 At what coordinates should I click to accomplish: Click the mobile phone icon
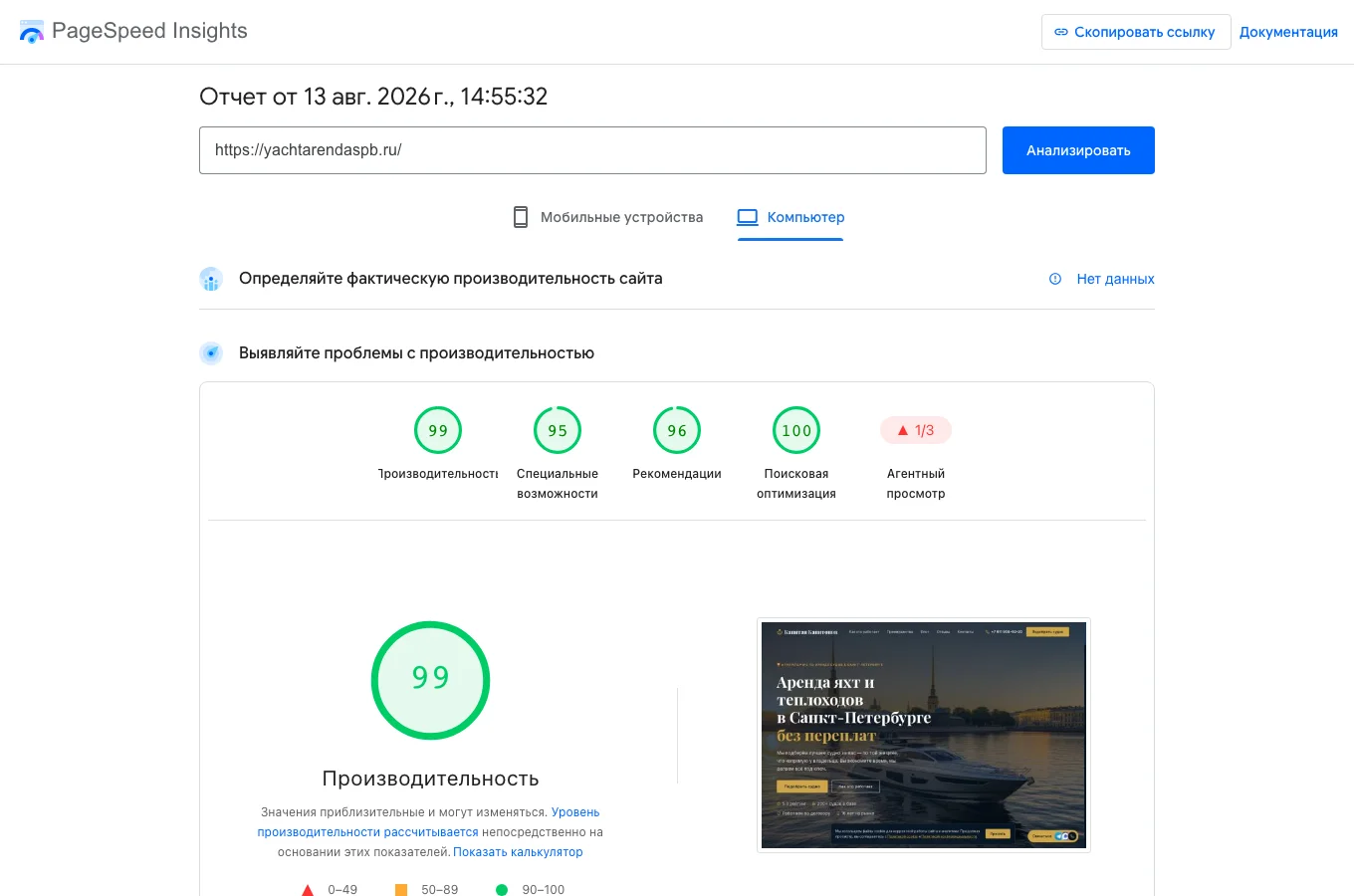521,217
